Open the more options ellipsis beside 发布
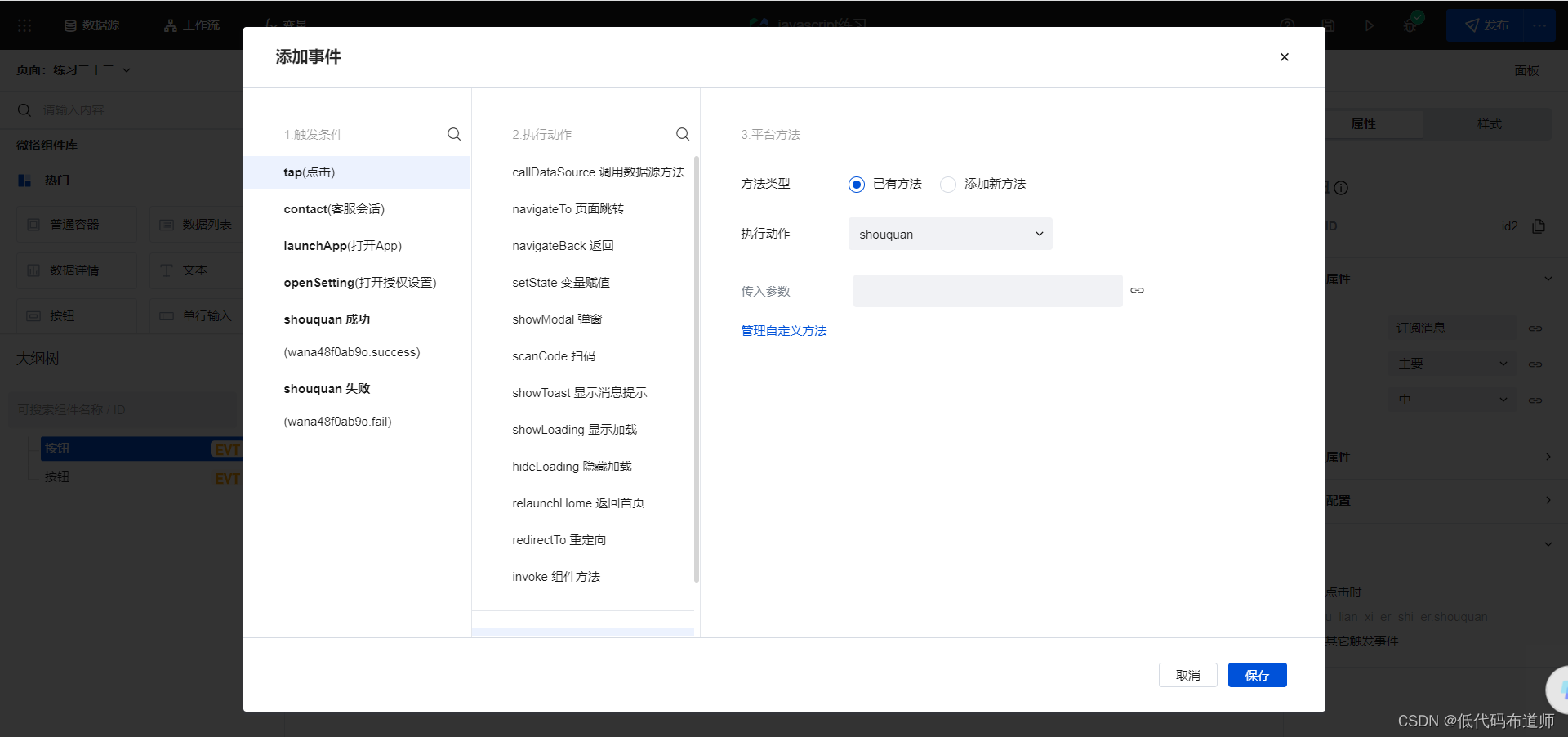Screen dimensions: 1568x737 pyautogui.click(x=1540, y=25)
